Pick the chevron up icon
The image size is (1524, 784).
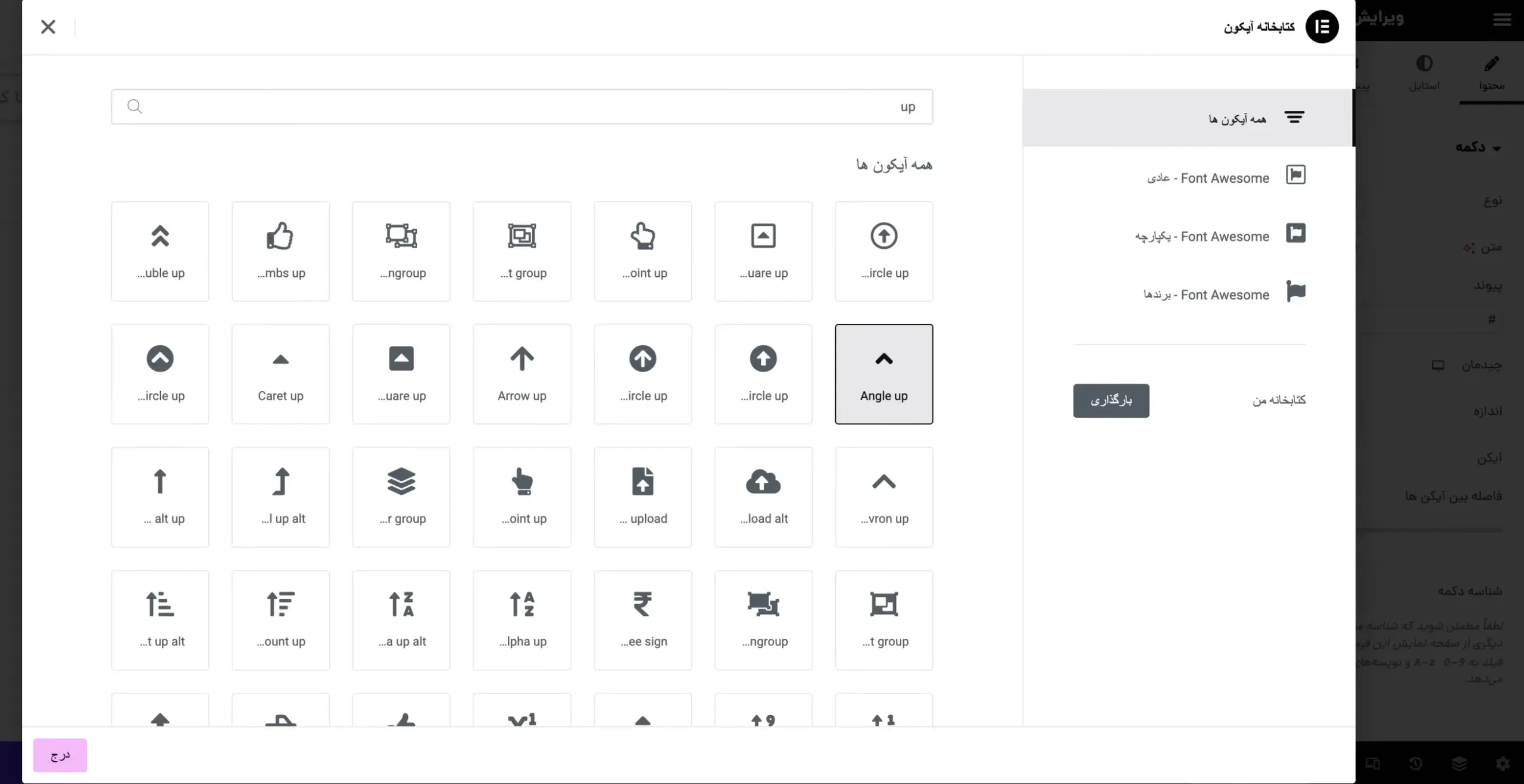pos(883,497)
